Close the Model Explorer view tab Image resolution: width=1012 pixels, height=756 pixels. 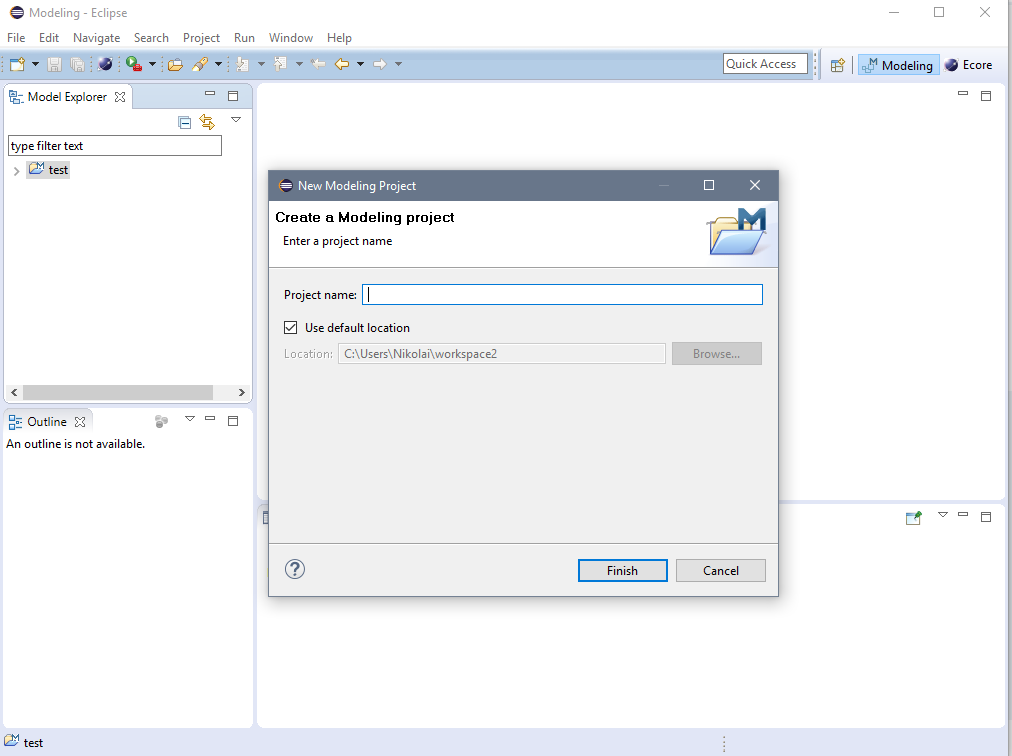[x=120, y=97]
